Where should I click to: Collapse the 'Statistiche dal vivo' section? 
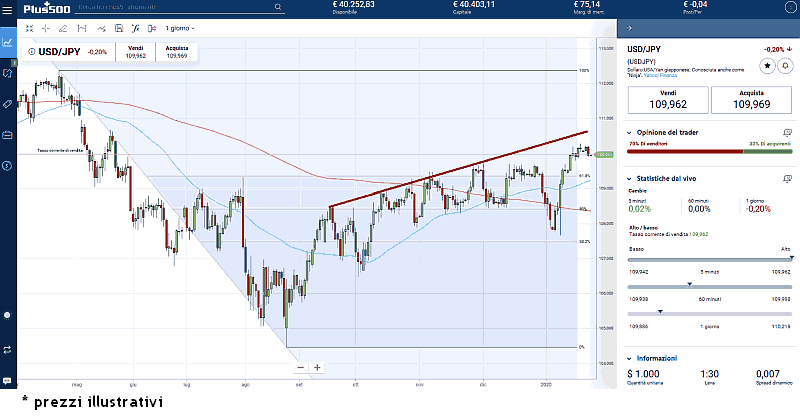[x=628, y=178]
